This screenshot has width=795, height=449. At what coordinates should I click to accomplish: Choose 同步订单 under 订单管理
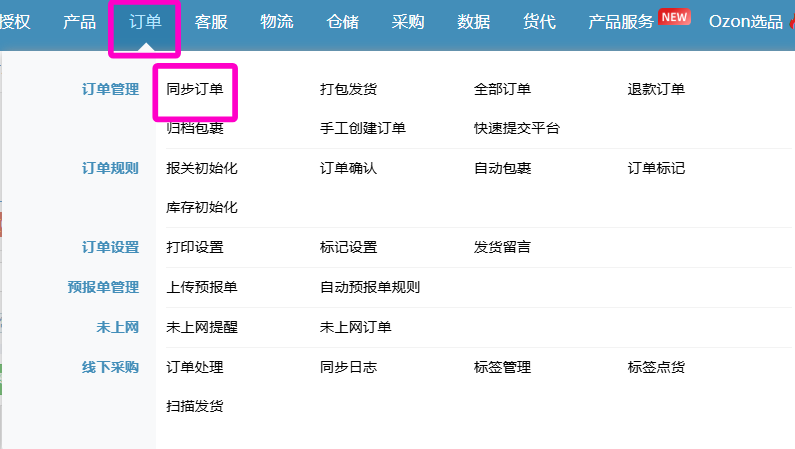[x=195, y=89]
